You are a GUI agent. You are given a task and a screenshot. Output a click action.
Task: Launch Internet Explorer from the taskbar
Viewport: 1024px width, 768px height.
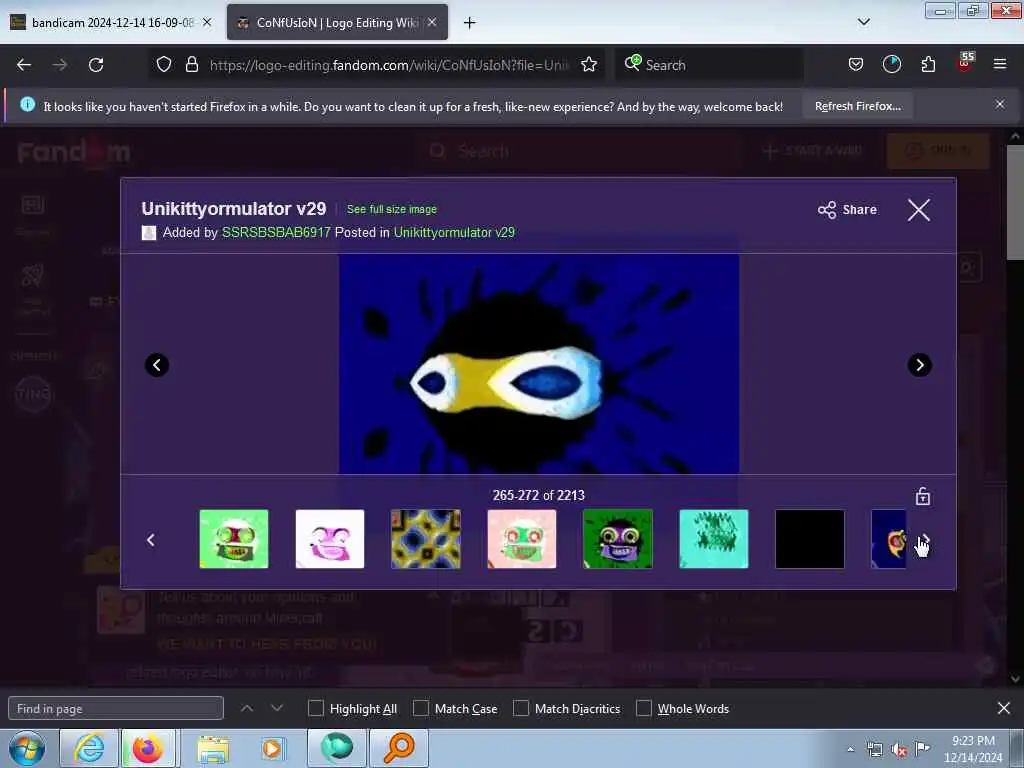[88, 748]
